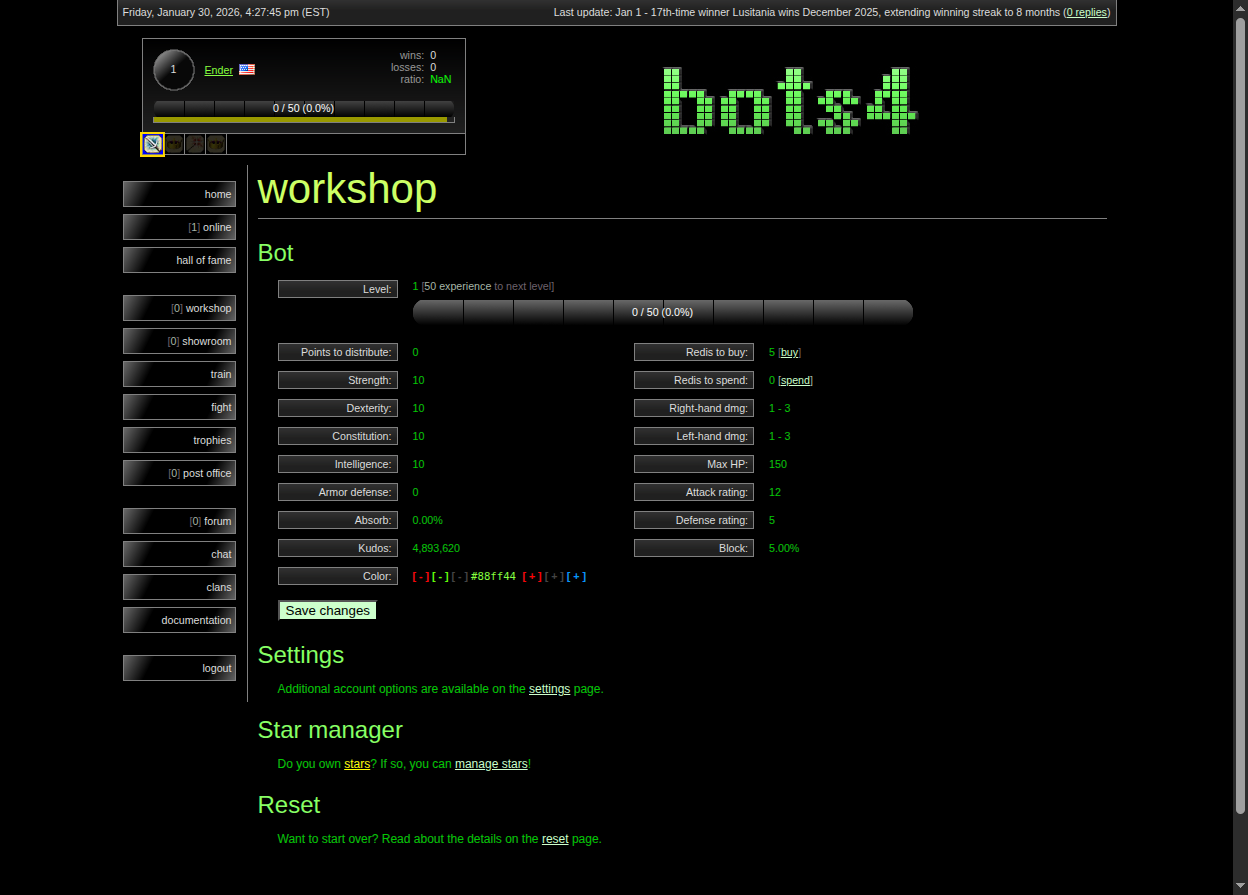Click the helmet icon beside the sword

174,144
